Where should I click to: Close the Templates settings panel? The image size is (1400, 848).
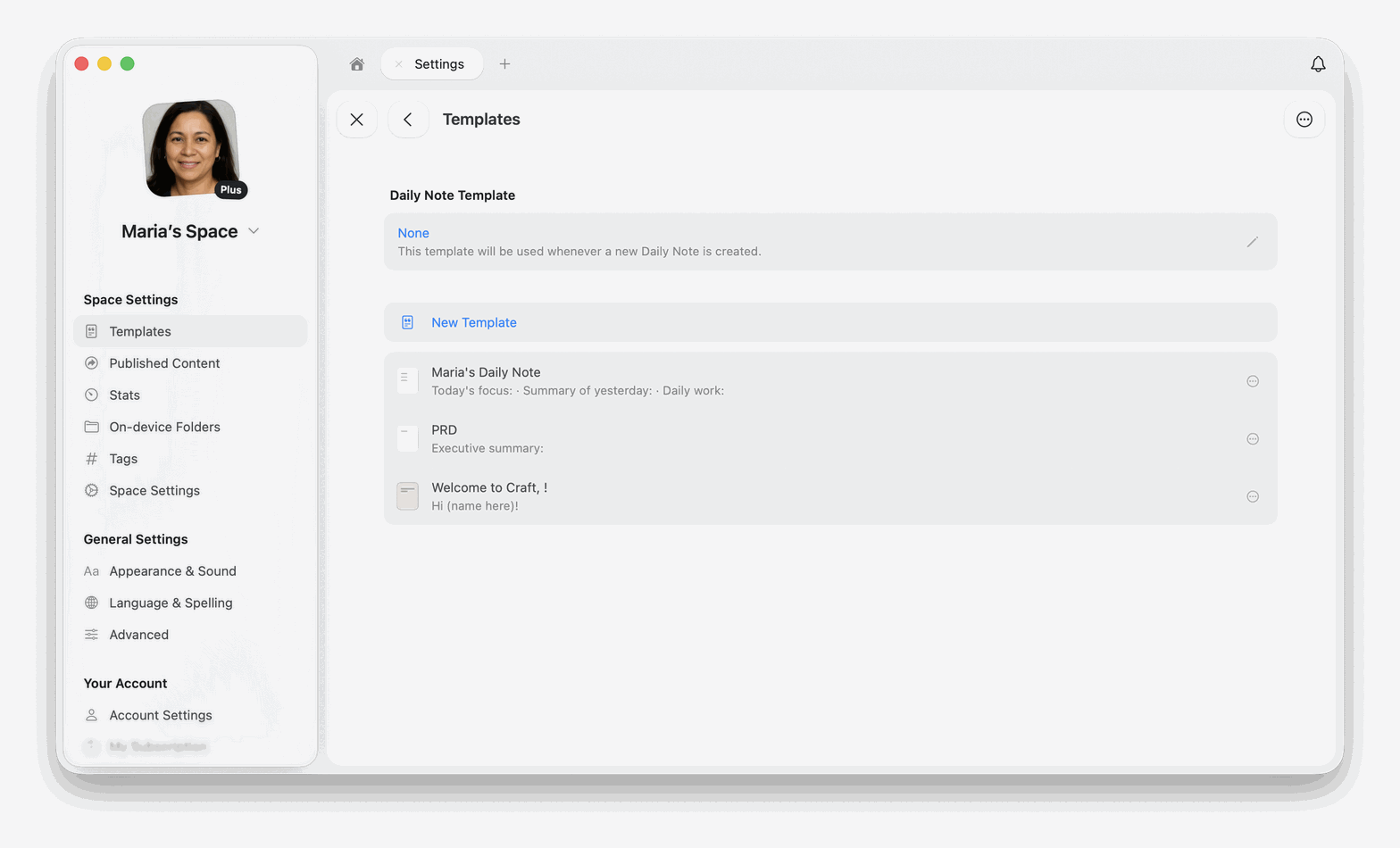click(356, 120)
